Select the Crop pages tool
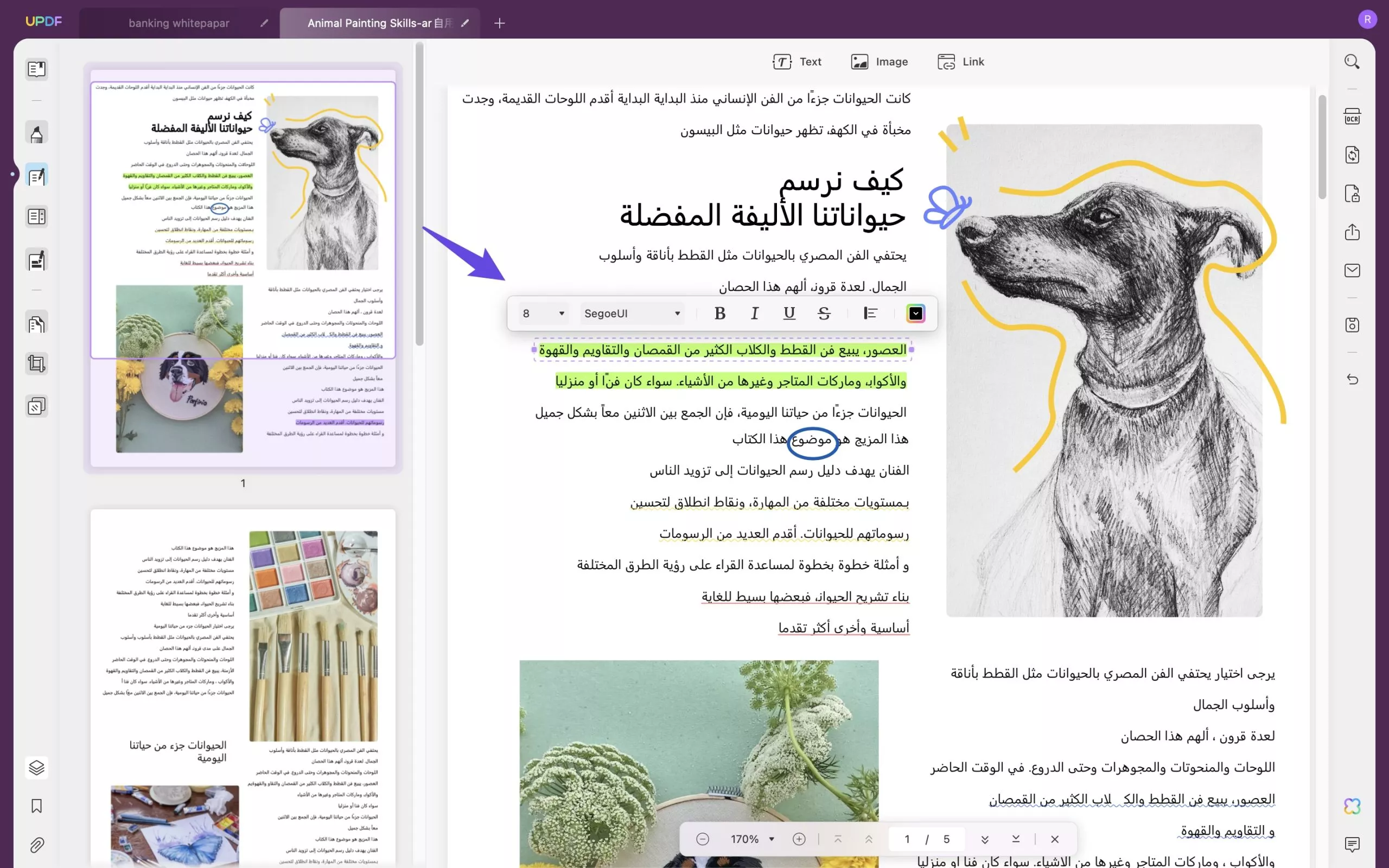Viewport: 1389px width, 868px height. pyautogui.click(x=37, y=363)
